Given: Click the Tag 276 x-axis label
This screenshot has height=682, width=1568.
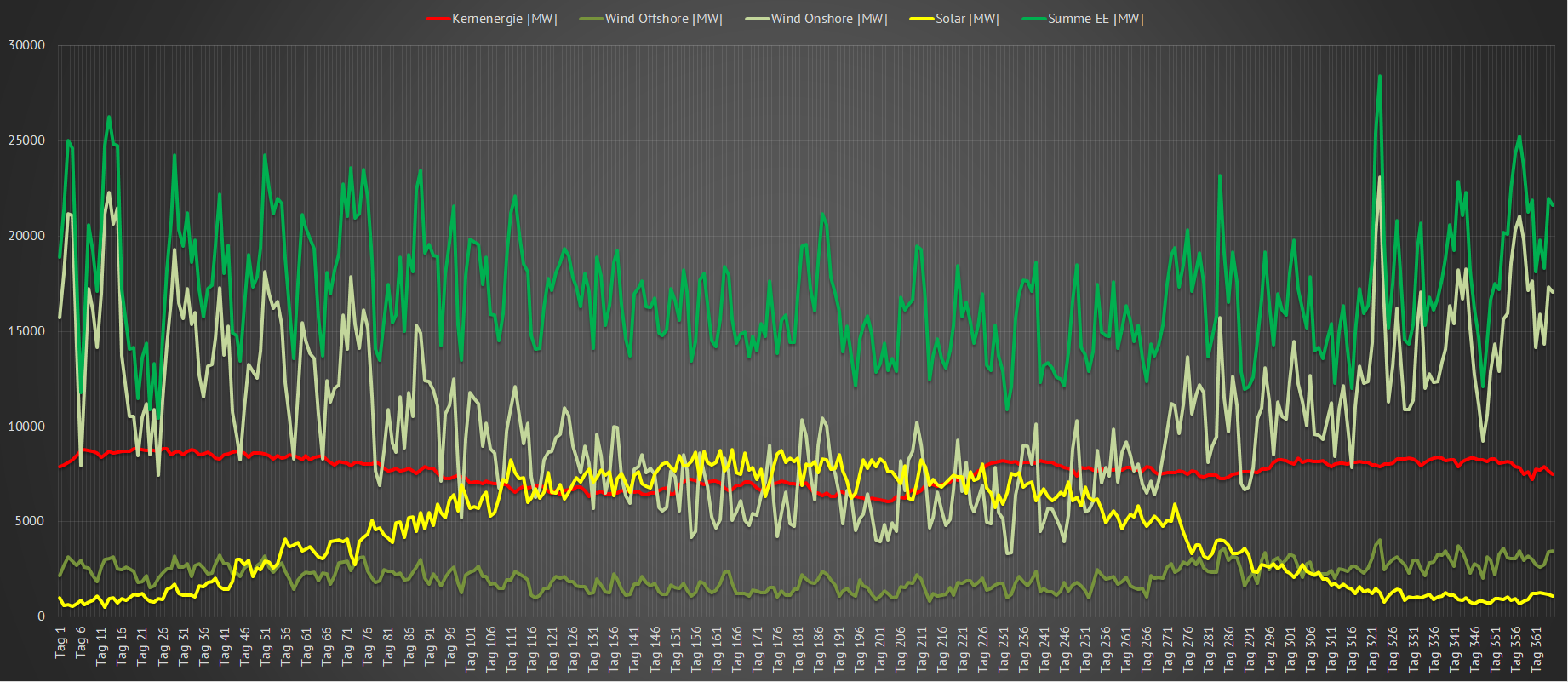Looking at the screenshot, I should point(1188,650).
